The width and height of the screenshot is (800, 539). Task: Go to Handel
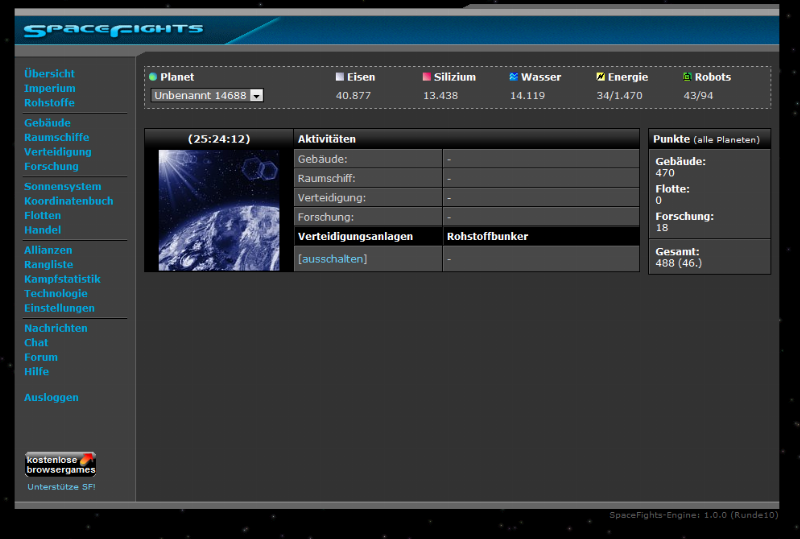pos(42,230)
